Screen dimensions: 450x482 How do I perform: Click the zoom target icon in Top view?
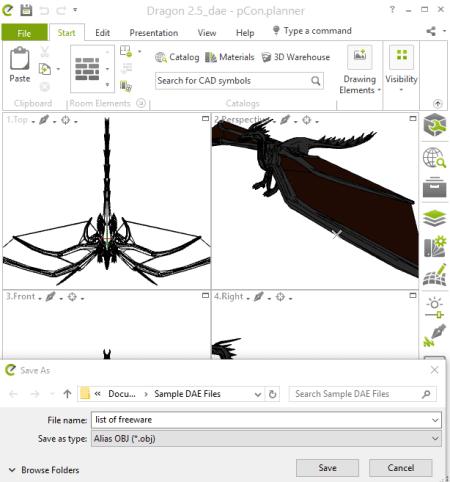66,120
